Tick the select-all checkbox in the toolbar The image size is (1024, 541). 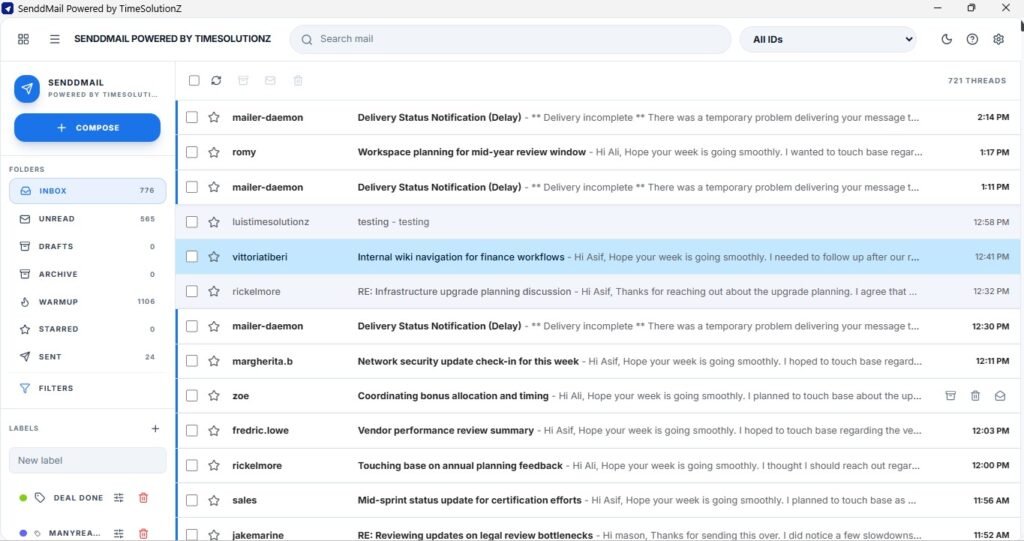pos(193,80)
